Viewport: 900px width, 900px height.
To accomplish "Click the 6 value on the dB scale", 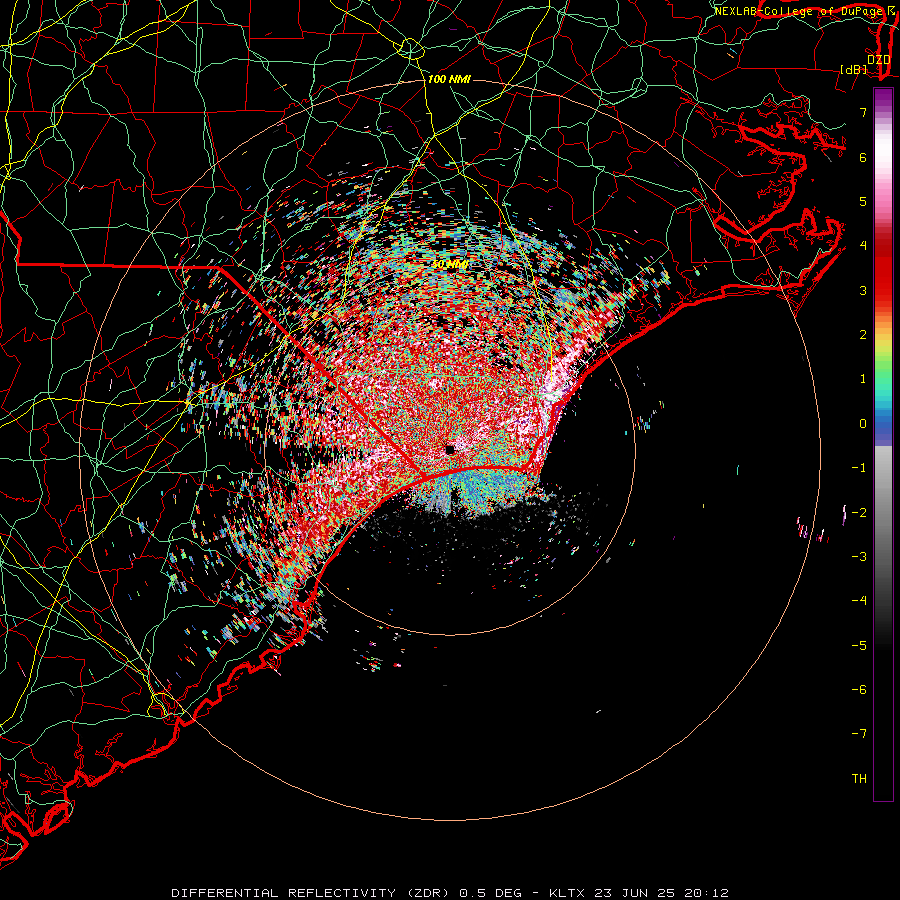I will (x=863, y=157).
